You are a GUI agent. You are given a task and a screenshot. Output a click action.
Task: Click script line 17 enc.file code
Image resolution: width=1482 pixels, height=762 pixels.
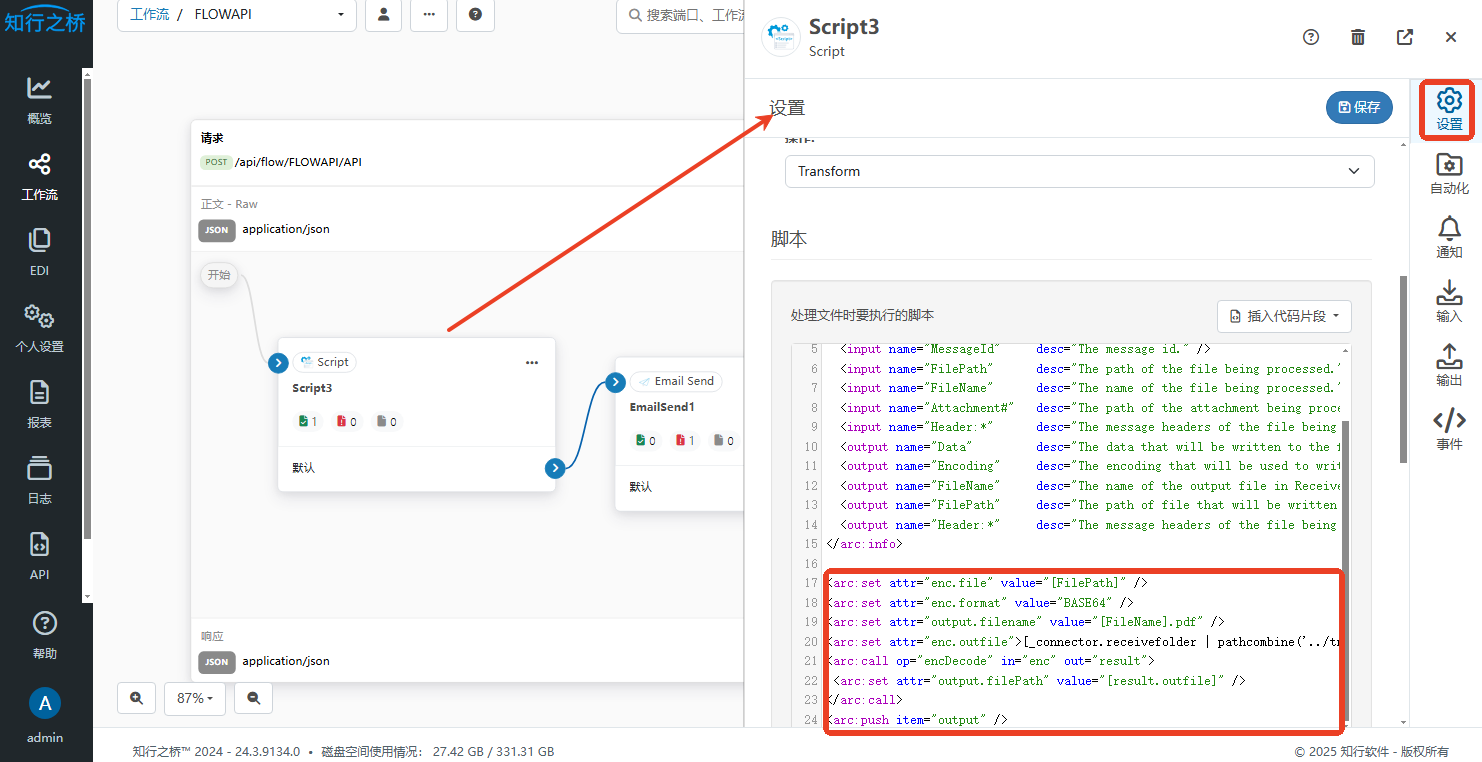coord(988,582)
